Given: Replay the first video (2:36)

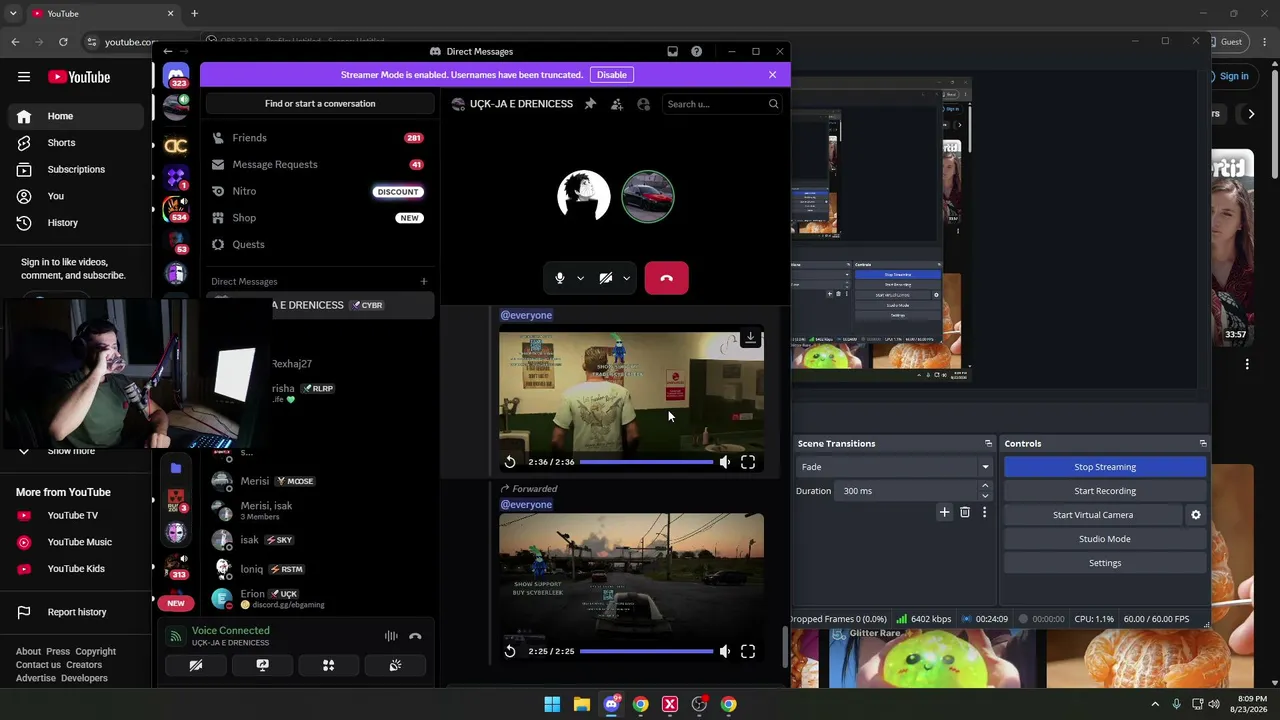Looking at the screenshot, I should (510, 462).
